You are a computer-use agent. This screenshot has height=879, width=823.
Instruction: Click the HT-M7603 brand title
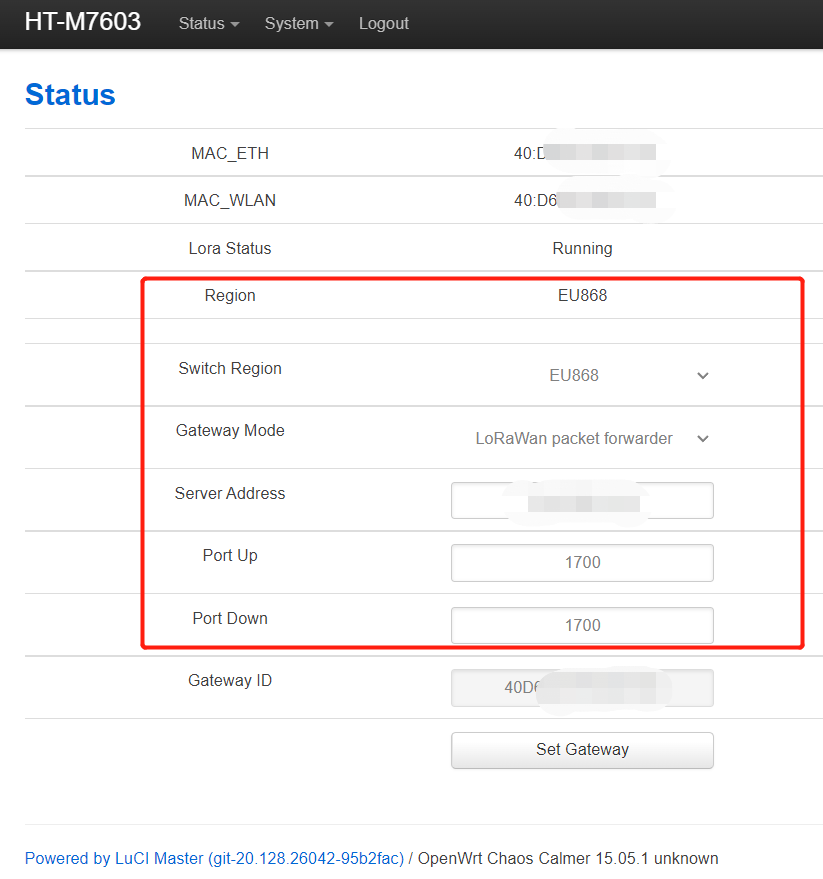tap(83, 23)
